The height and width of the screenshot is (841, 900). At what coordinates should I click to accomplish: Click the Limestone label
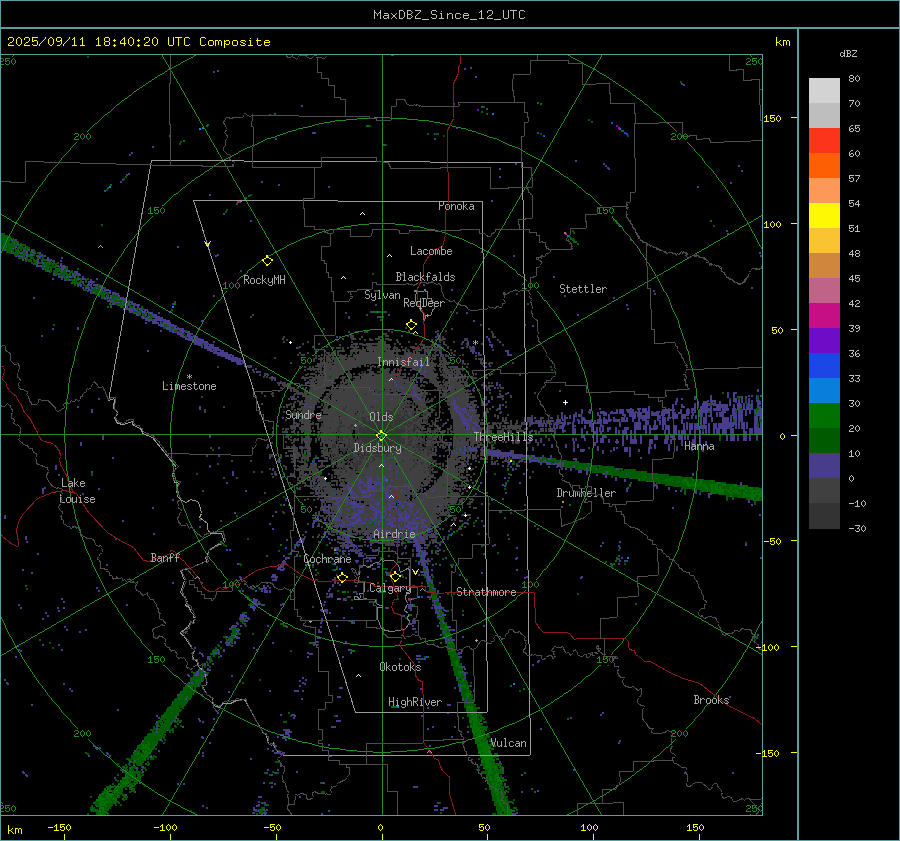189,386
